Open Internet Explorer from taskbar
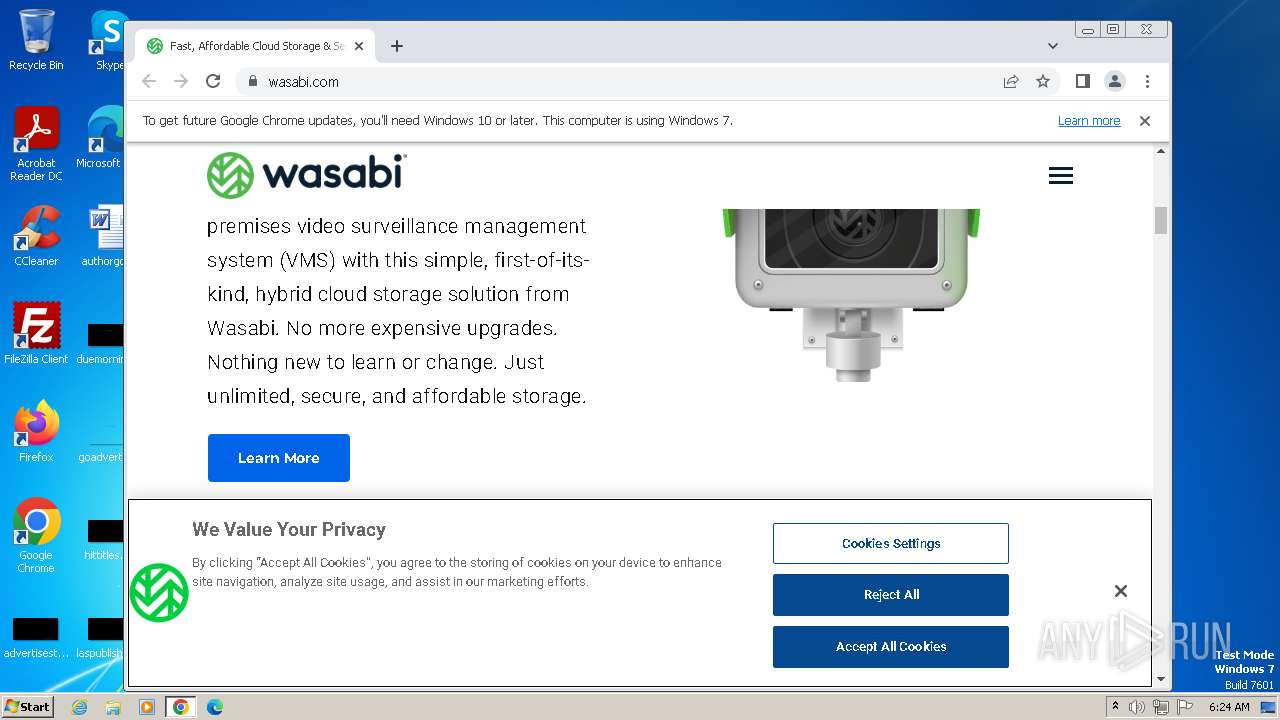The height and width of the screenshot is (720, 1280). tap(80, 707)
